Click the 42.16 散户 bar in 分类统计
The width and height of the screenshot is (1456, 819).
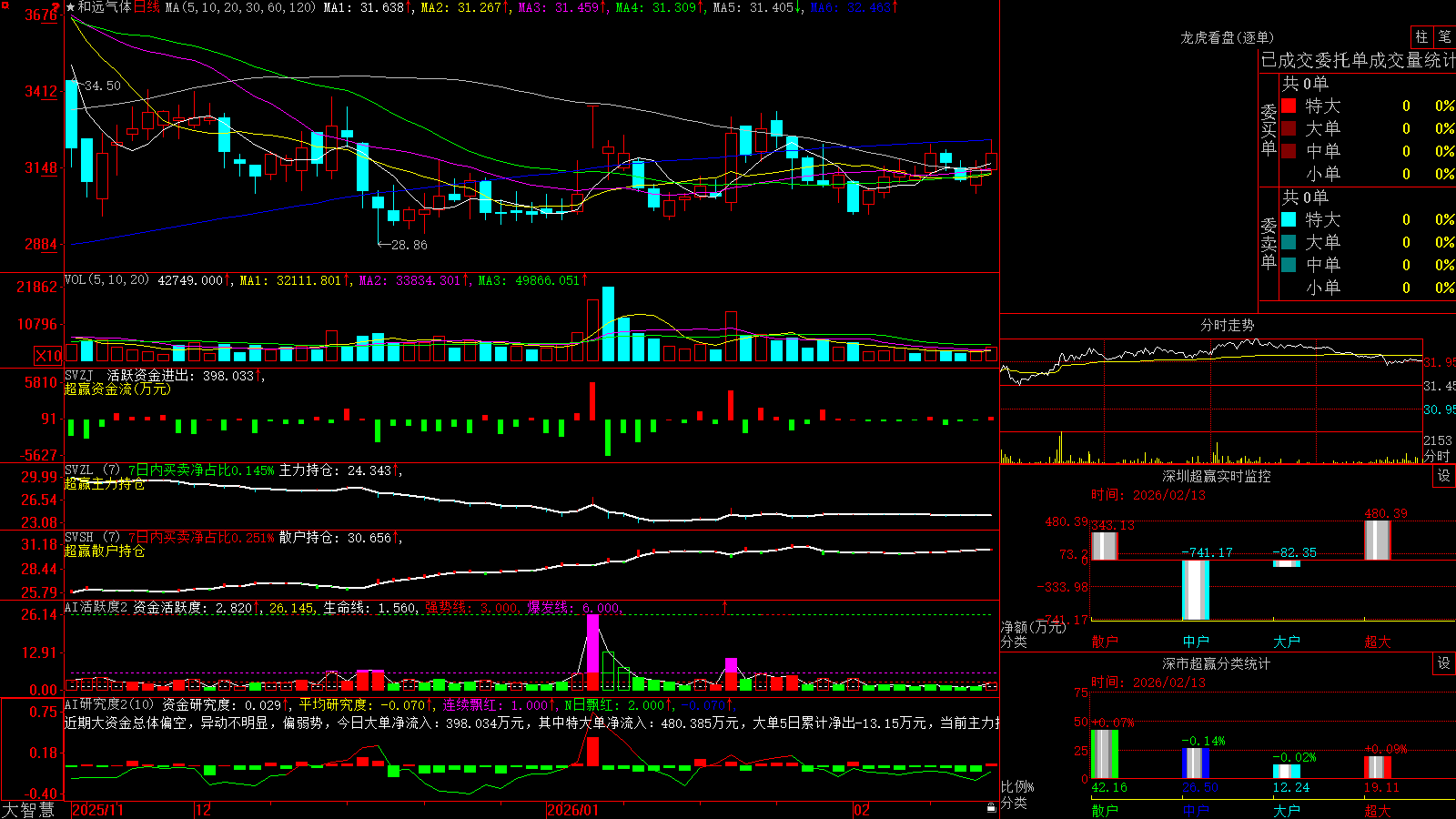[x=1105, y=754]
